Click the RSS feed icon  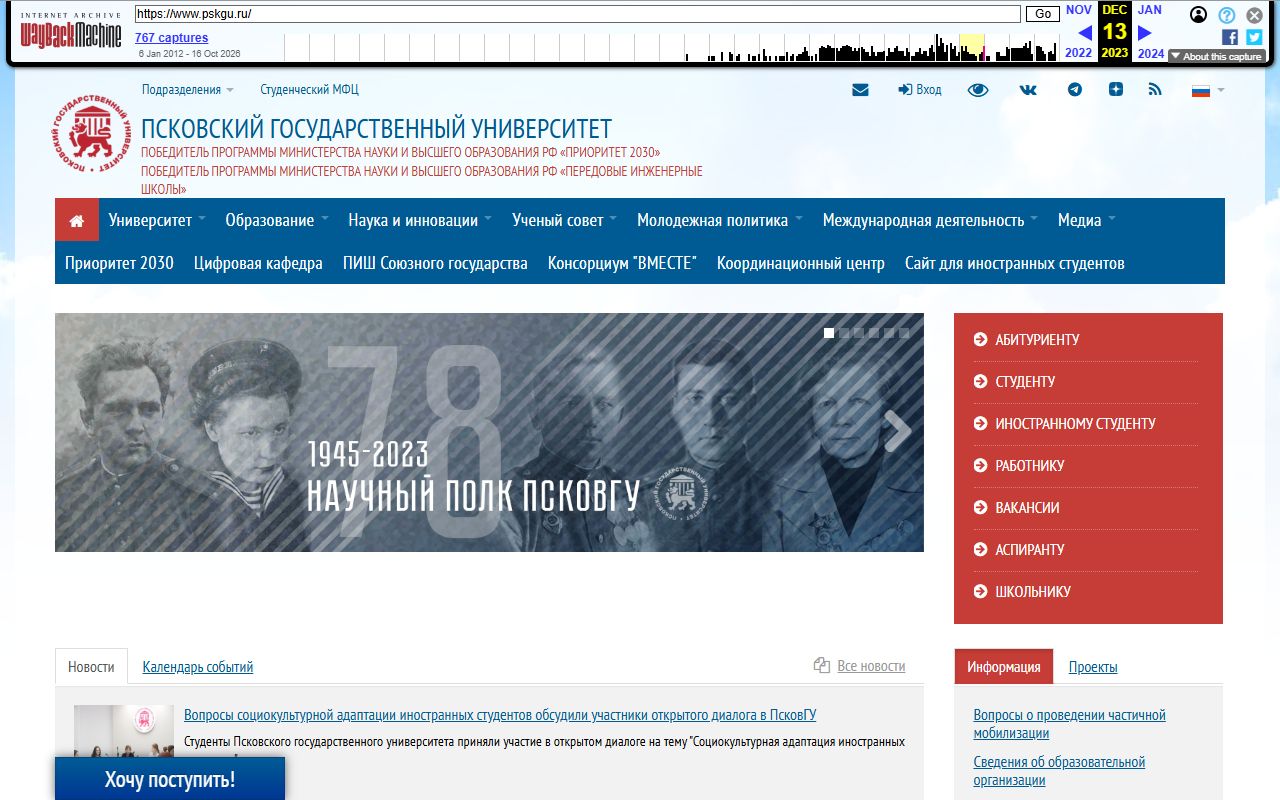click(x=1155, y=90)
